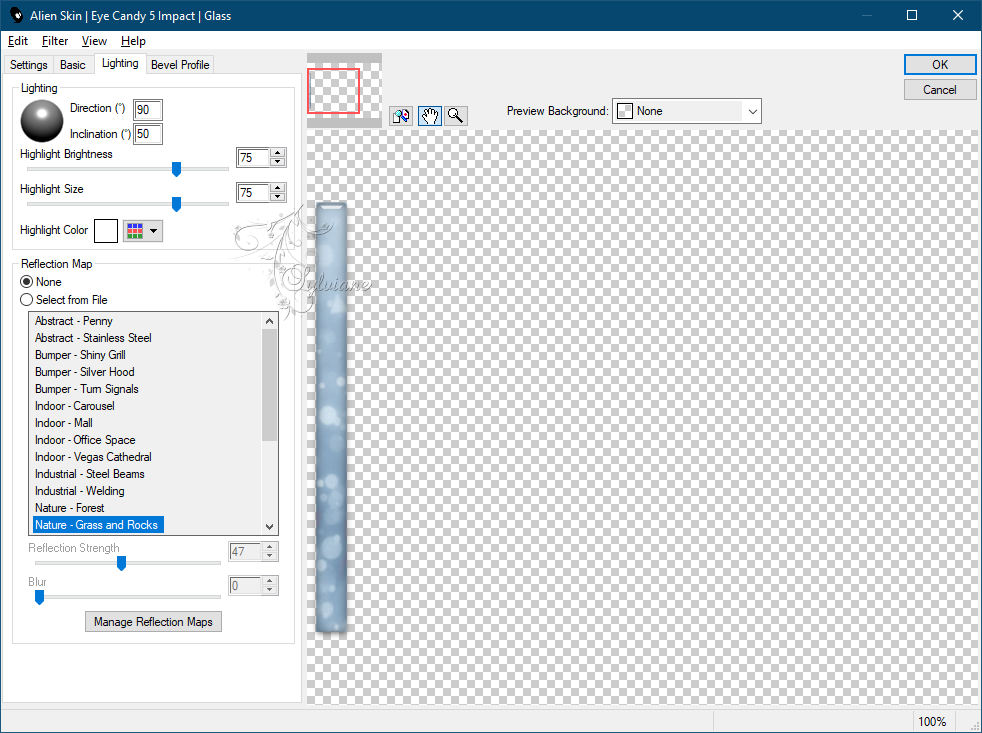Select Abstract - Penny reflection map

pos(74,321)
